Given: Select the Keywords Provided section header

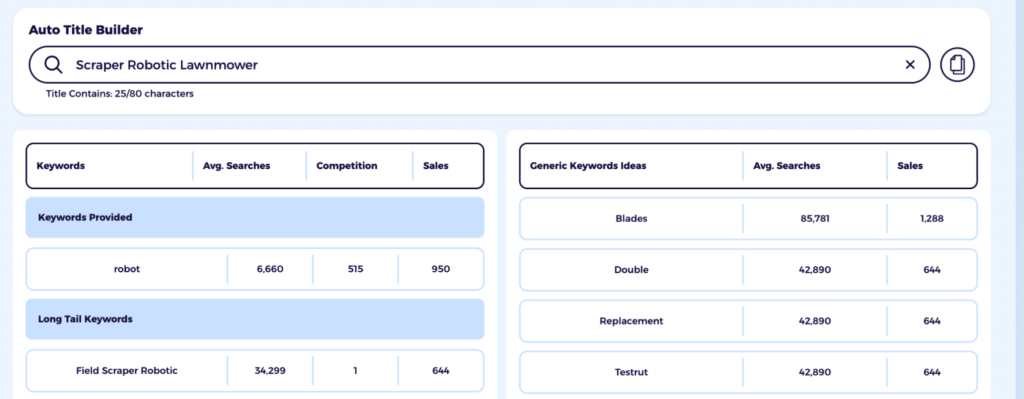Looking at the screenshot, I should pyautogui.click(x=255, y=217).
